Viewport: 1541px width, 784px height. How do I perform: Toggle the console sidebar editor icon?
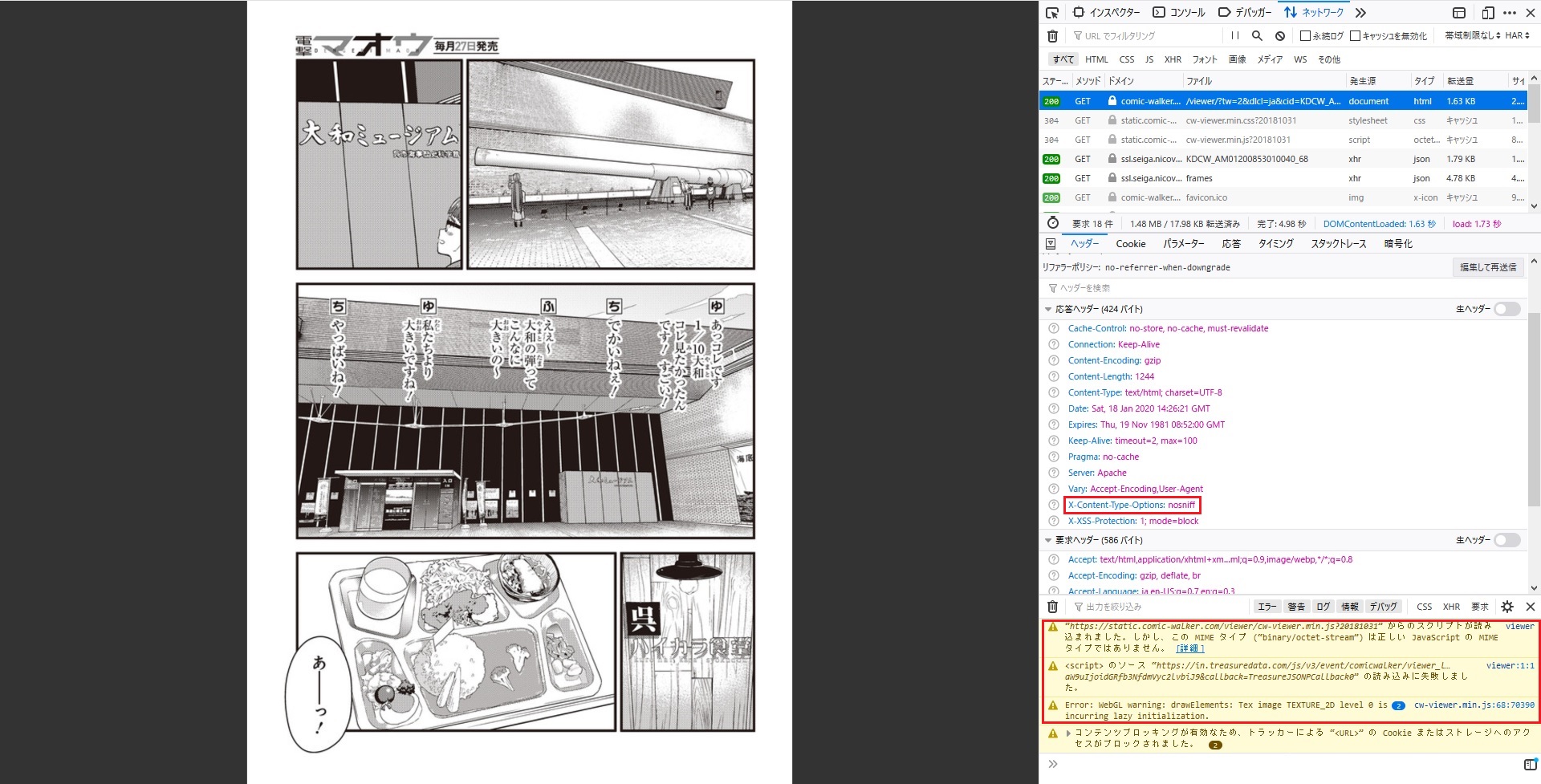click(1530, 764)
